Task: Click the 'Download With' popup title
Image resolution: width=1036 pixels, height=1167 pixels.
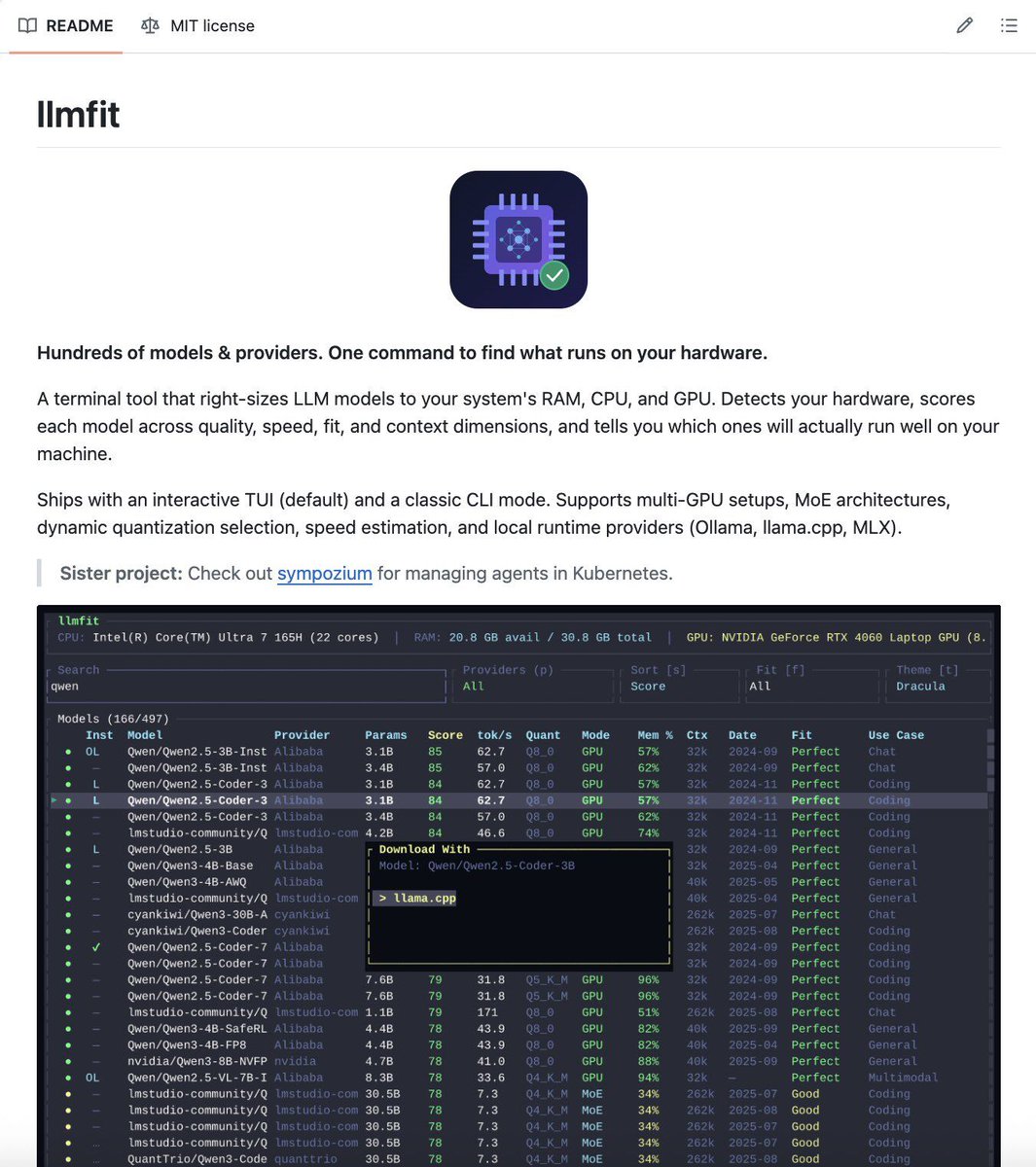Action: pos(424,849)
